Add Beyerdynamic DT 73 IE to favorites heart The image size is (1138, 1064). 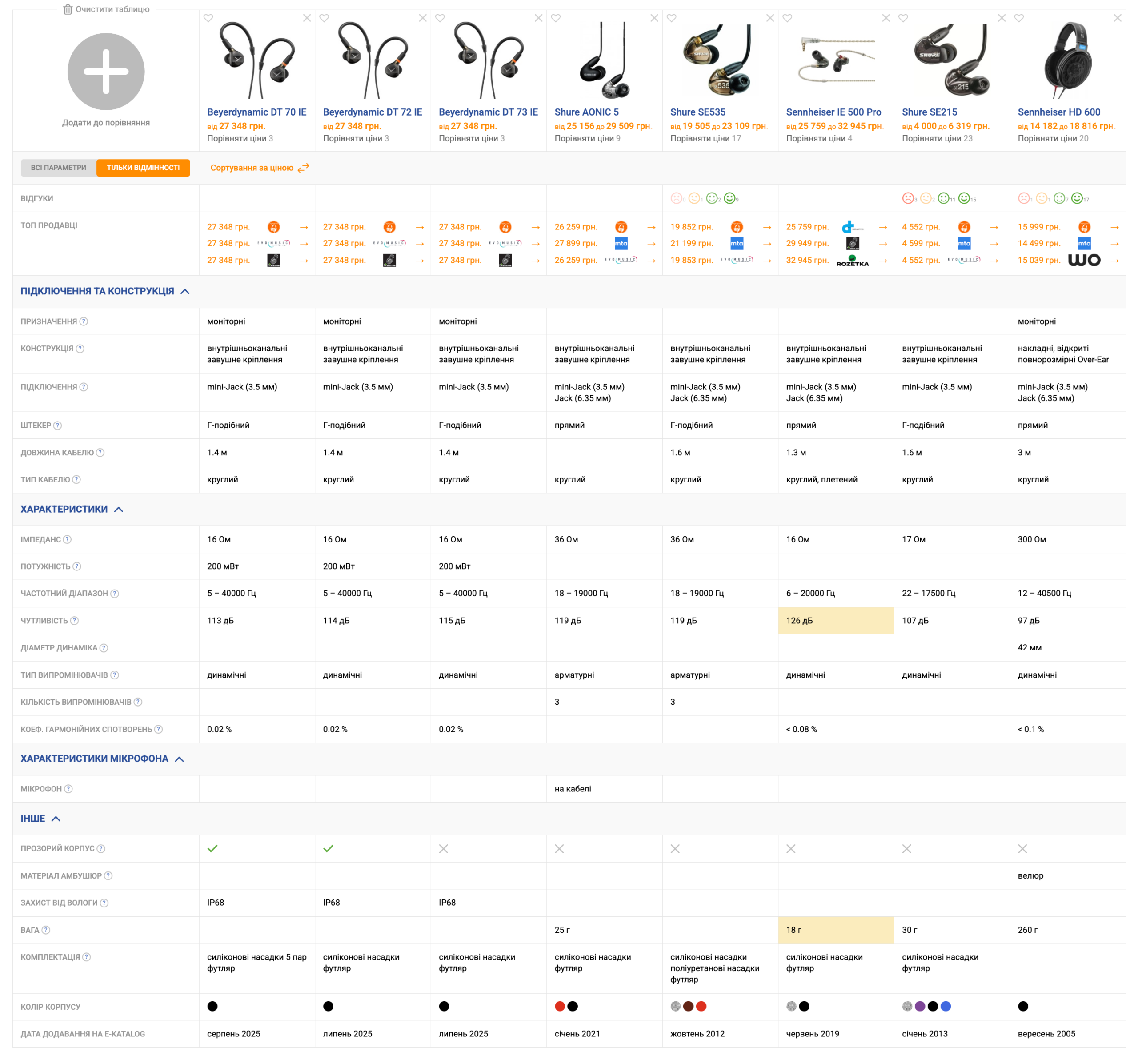(x=440, y=18)
